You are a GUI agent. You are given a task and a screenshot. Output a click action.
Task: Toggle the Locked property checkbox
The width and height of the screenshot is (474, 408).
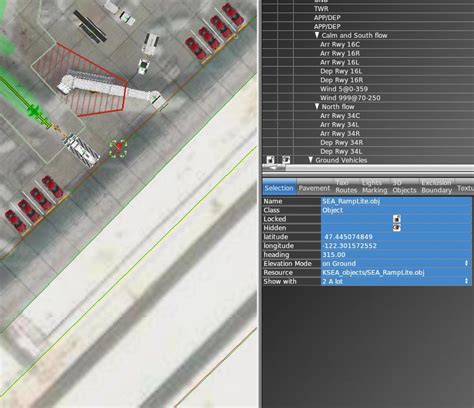(396, 219)
